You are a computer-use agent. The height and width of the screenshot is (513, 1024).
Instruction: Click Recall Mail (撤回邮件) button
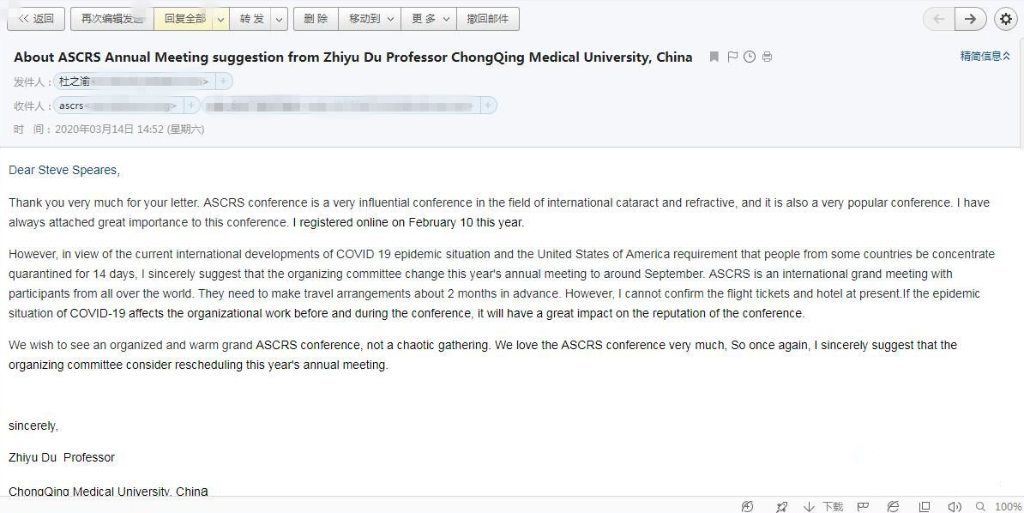click(x=488, y=19)
